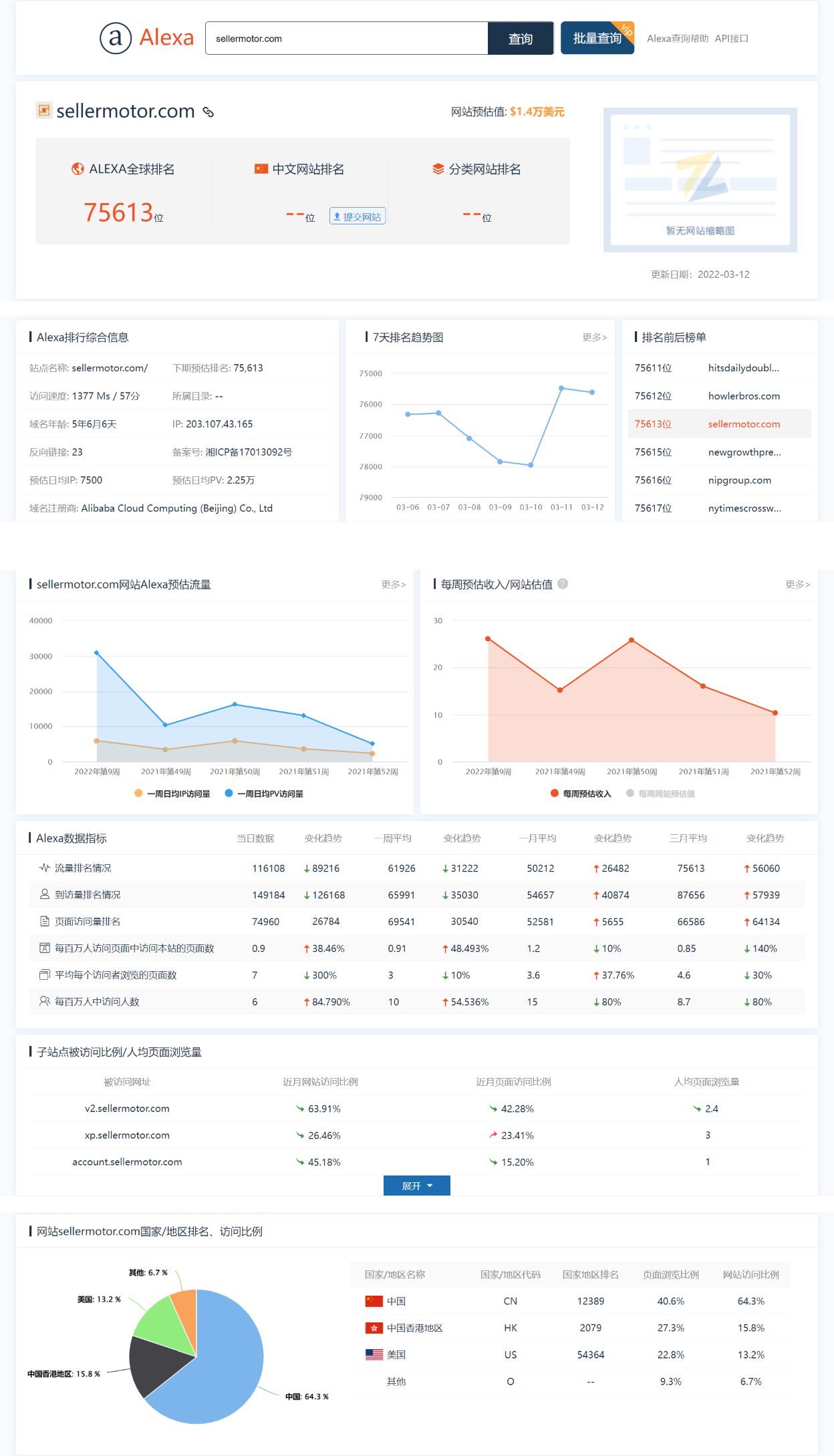
Task: Click the 查询 search button
Action: pos(521,38)
